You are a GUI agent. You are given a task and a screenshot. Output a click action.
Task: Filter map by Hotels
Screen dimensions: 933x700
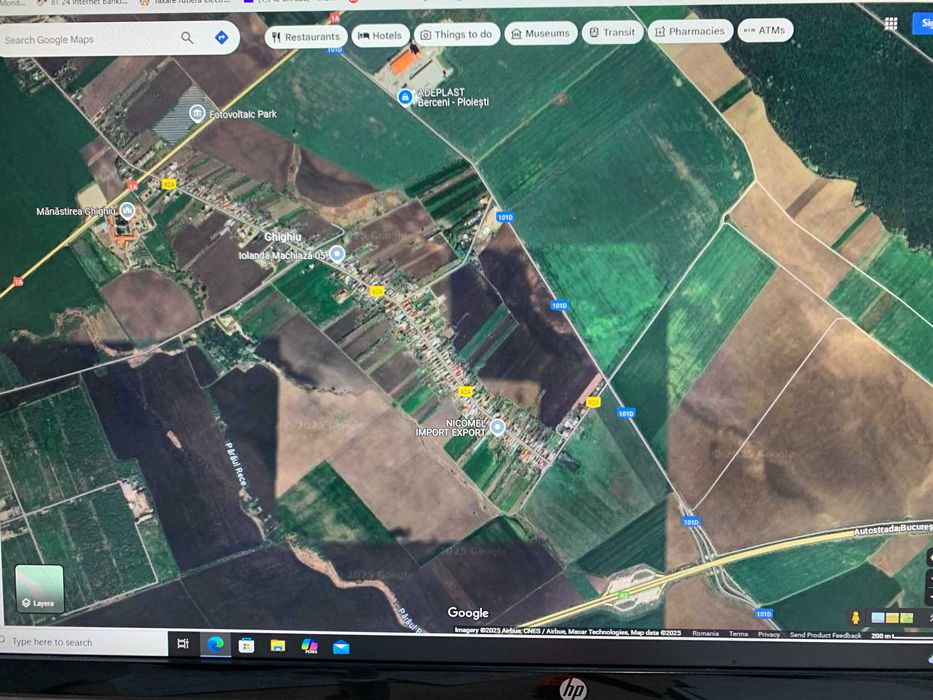coord(381,36)
